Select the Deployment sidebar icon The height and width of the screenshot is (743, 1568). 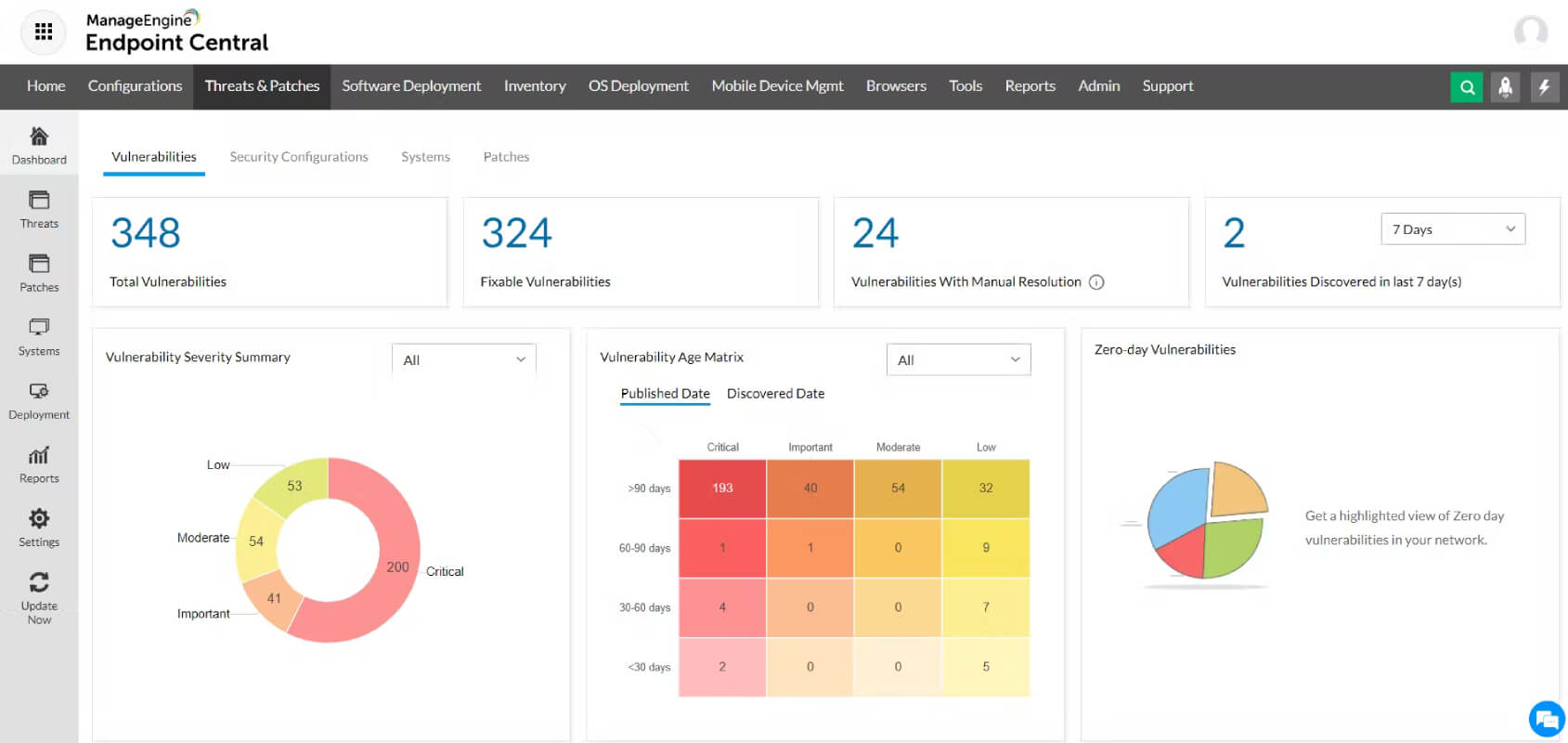tap(39, 400)
